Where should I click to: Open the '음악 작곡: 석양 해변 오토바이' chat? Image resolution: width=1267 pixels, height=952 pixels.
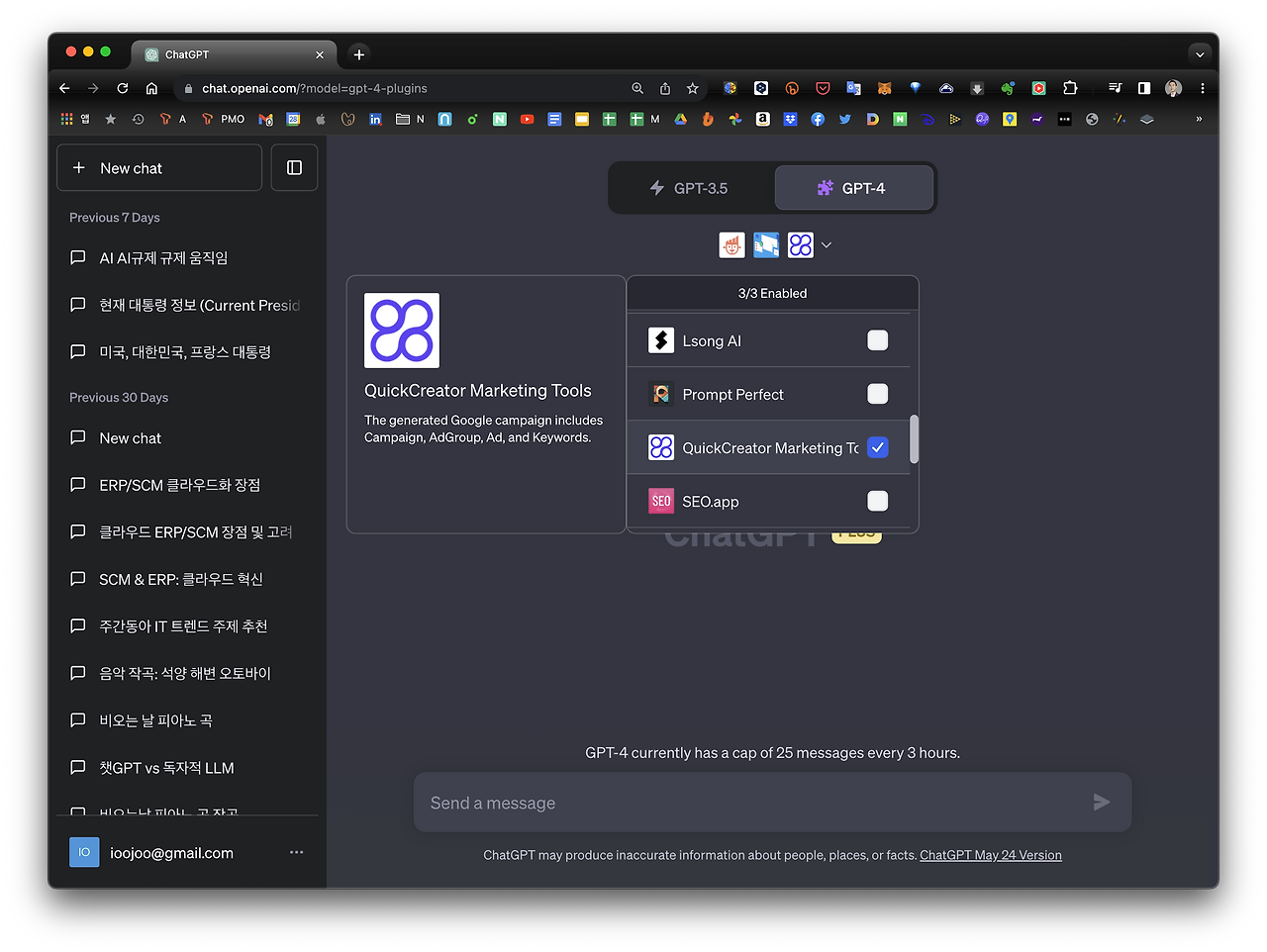point(188,673)
